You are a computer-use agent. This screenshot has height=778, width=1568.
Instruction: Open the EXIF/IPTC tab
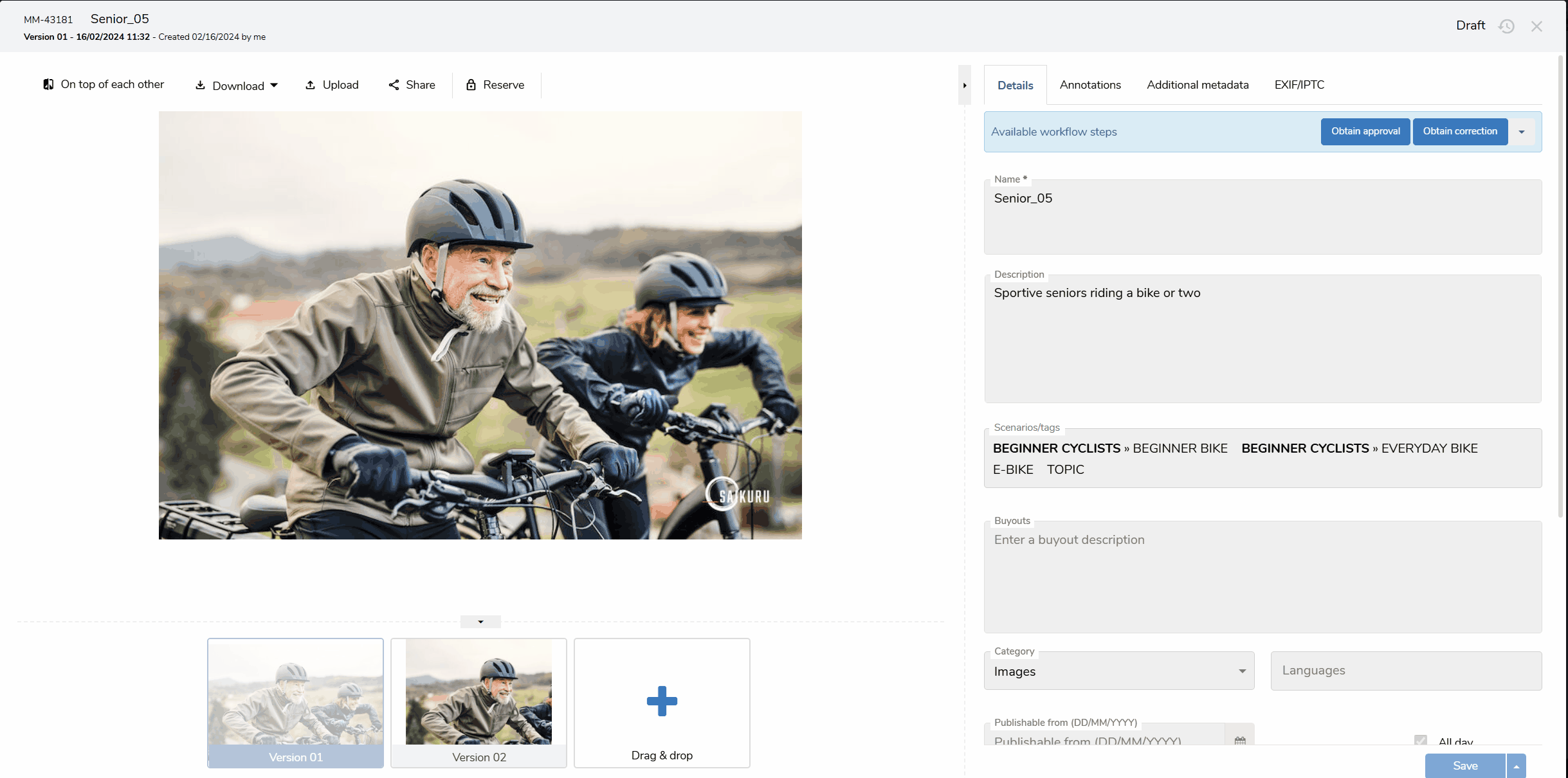[x=1299, y=85]
